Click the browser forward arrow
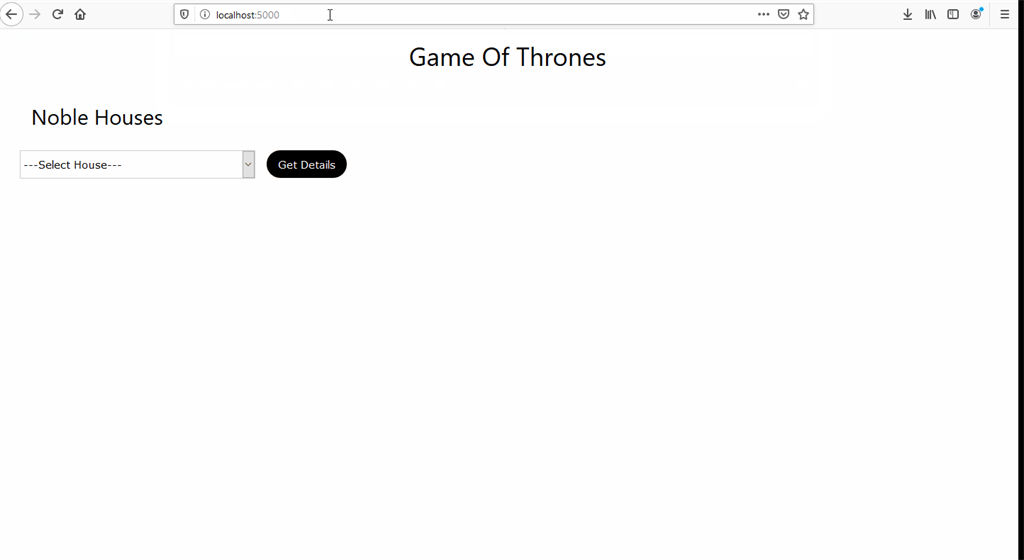This screenshot has width=1024, height=560. coord(35,14)
